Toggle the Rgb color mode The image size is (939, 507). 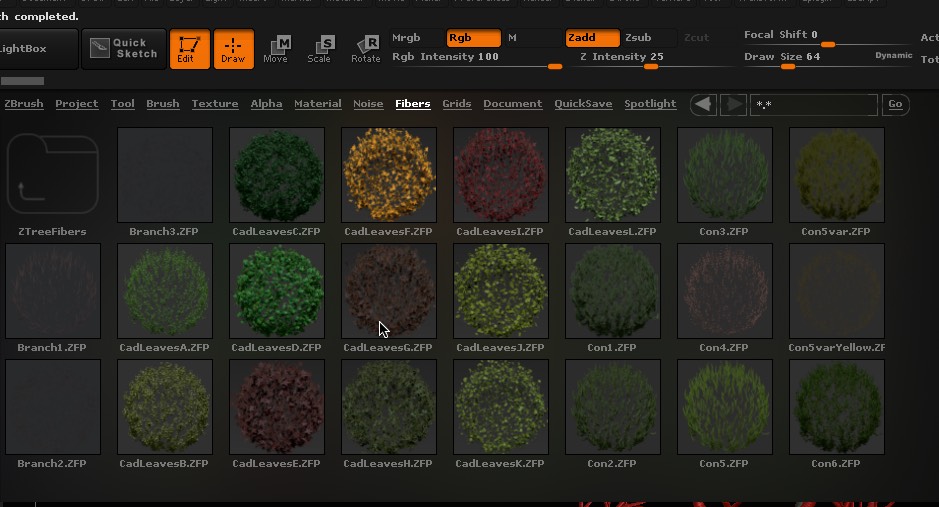click(x=473, y=38)
